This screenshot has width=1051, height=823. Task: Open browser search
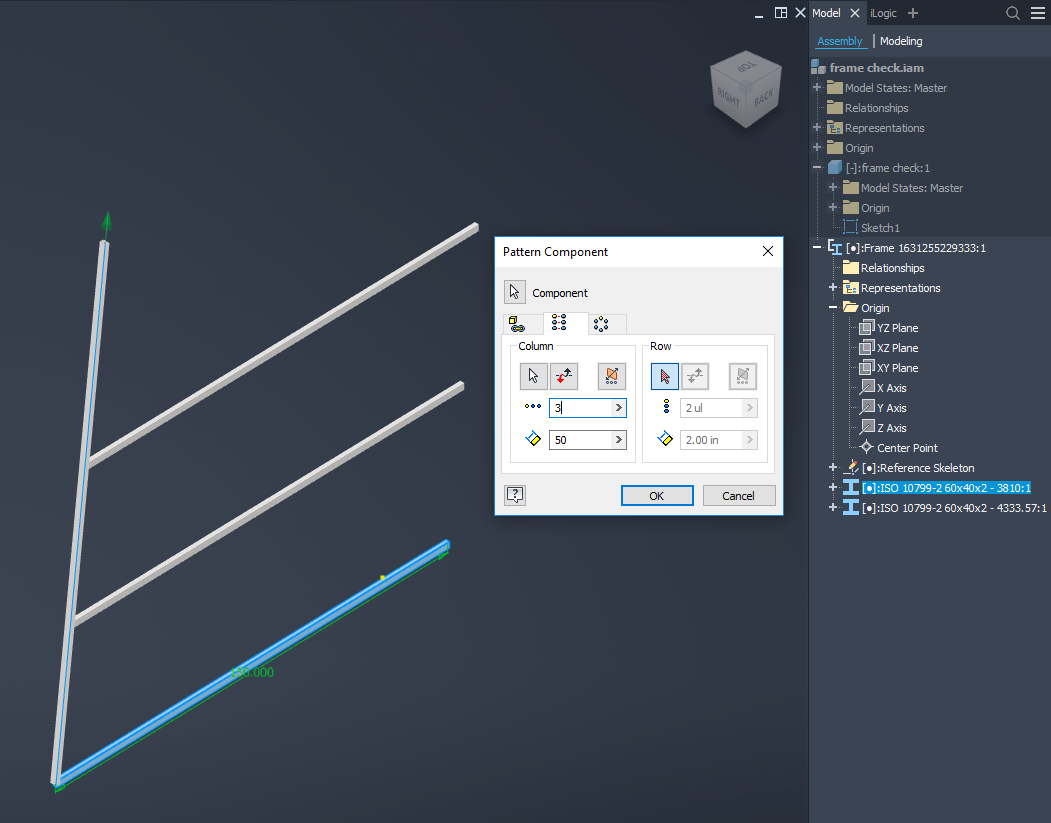1013,13
